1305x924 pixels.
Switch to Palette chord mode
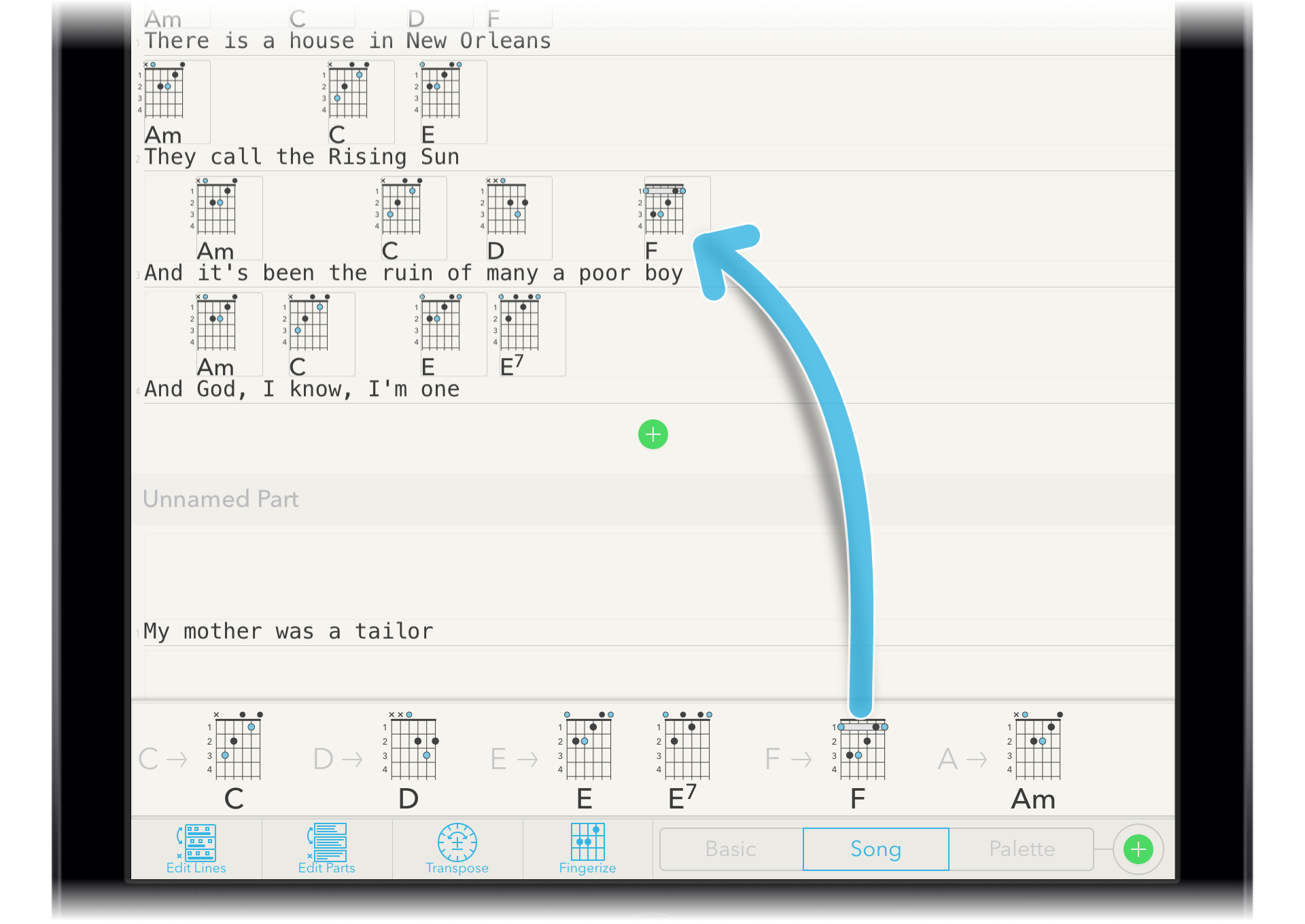(x=1021, y=849)
